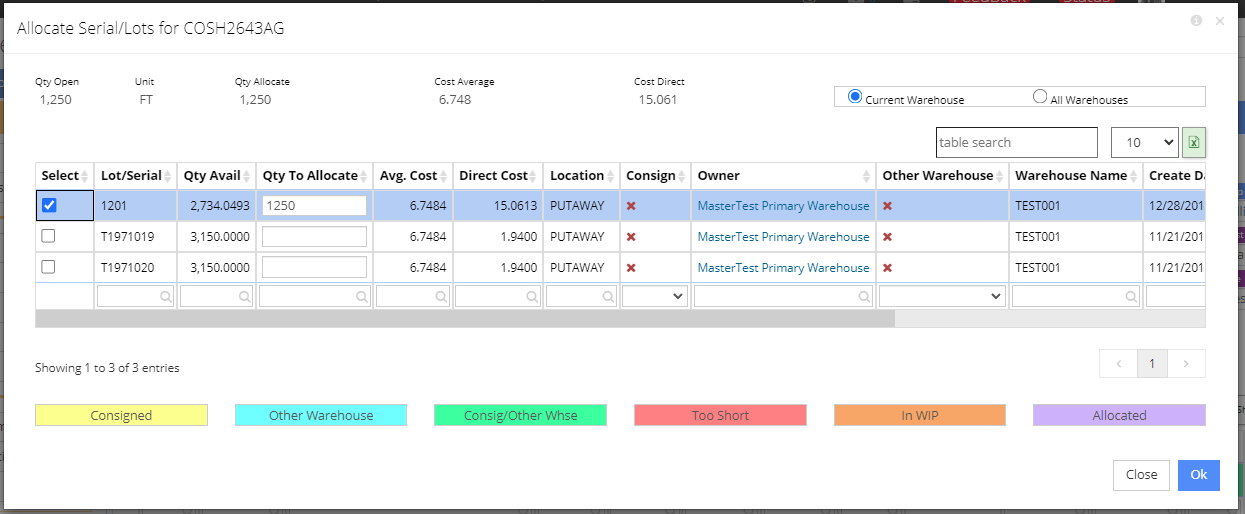Open page size dropdown showing 10
Viewport: 1245px width, 514px height.
(1144, 143)
